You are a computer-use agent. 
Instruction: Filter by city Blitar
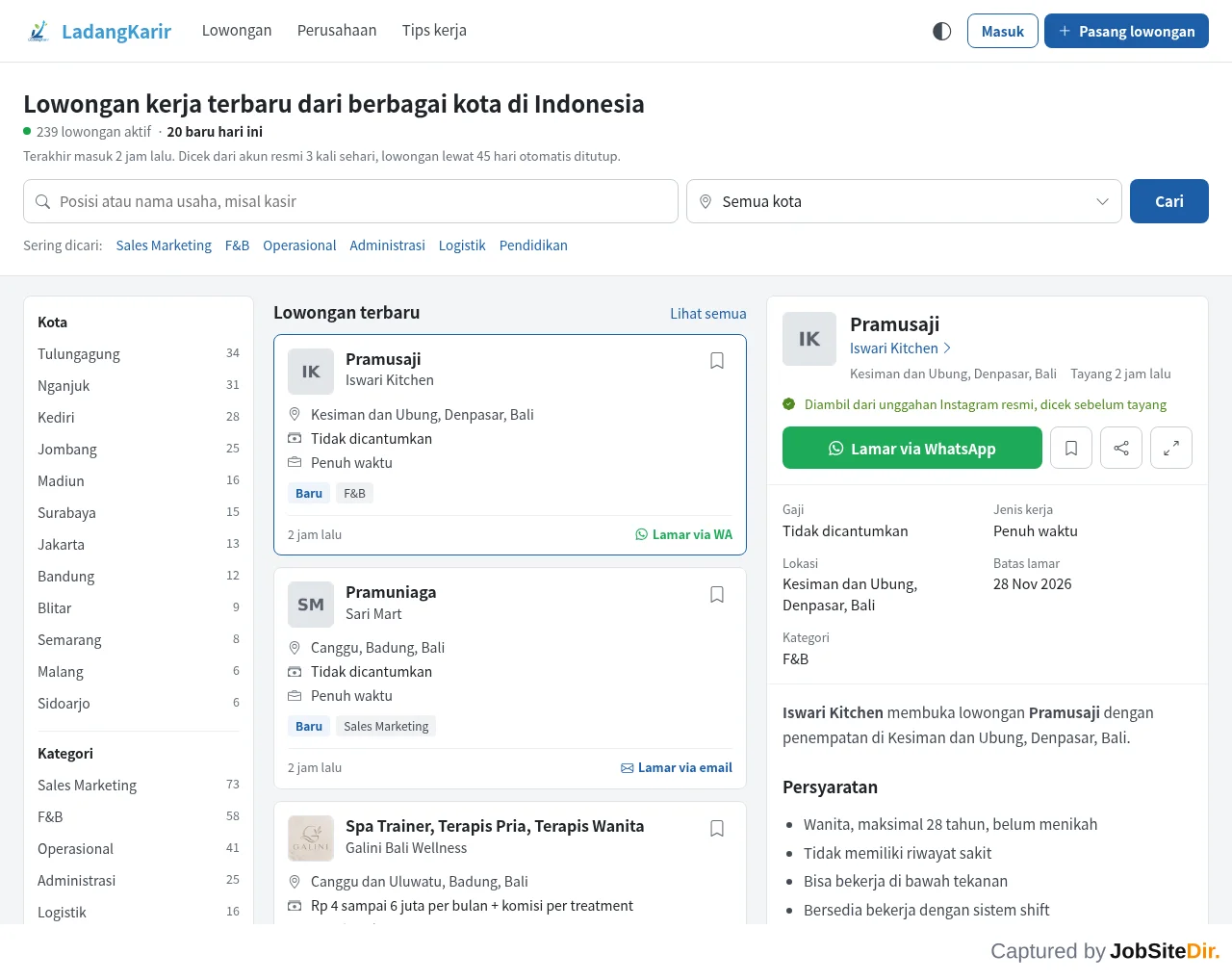pyautogui.click(x=139, y=608)
